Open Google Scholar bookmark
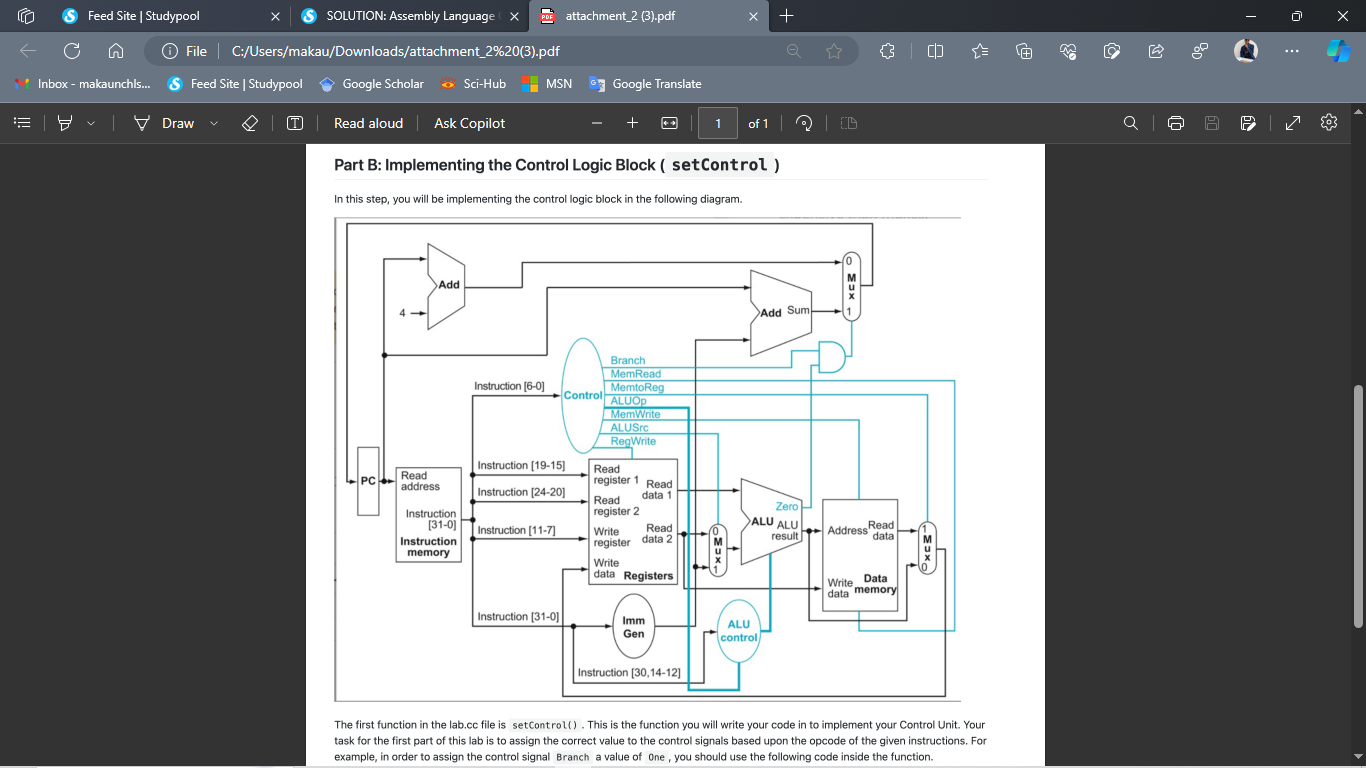 (x=371, y=84)
